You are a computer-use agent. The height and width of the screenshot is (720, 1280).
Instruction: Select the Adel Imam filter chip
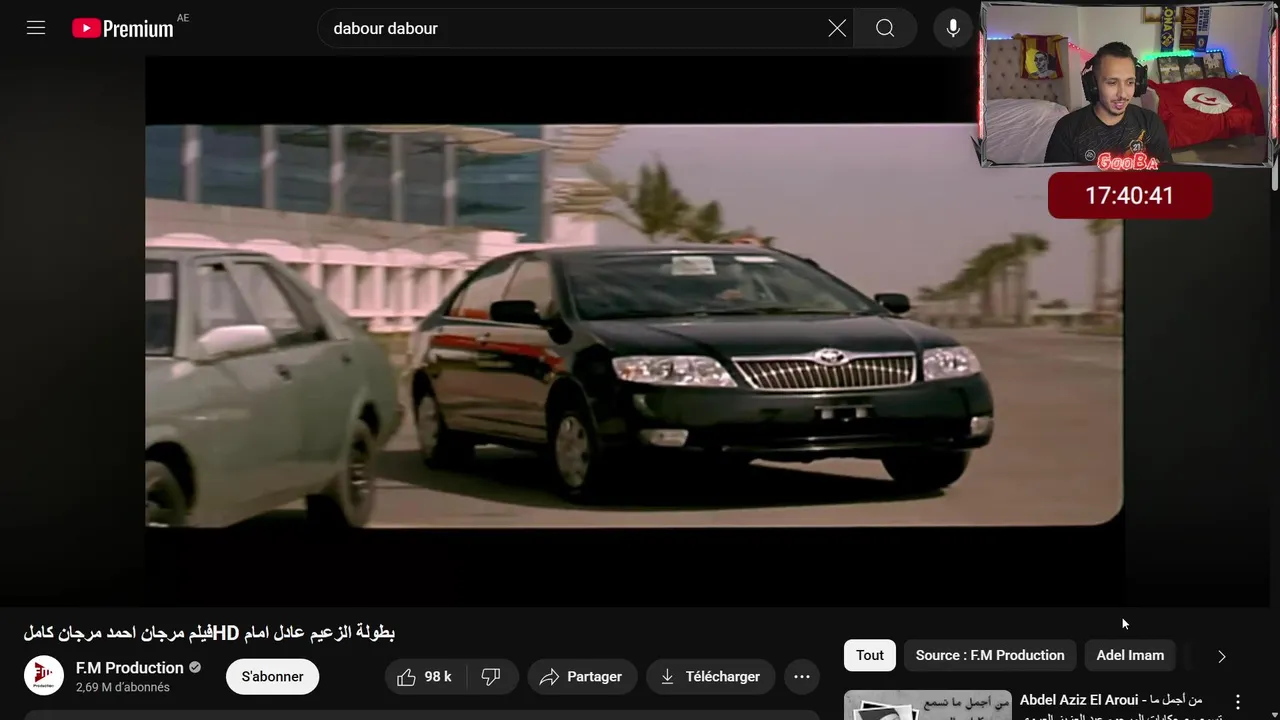[x=1130, y=655]
